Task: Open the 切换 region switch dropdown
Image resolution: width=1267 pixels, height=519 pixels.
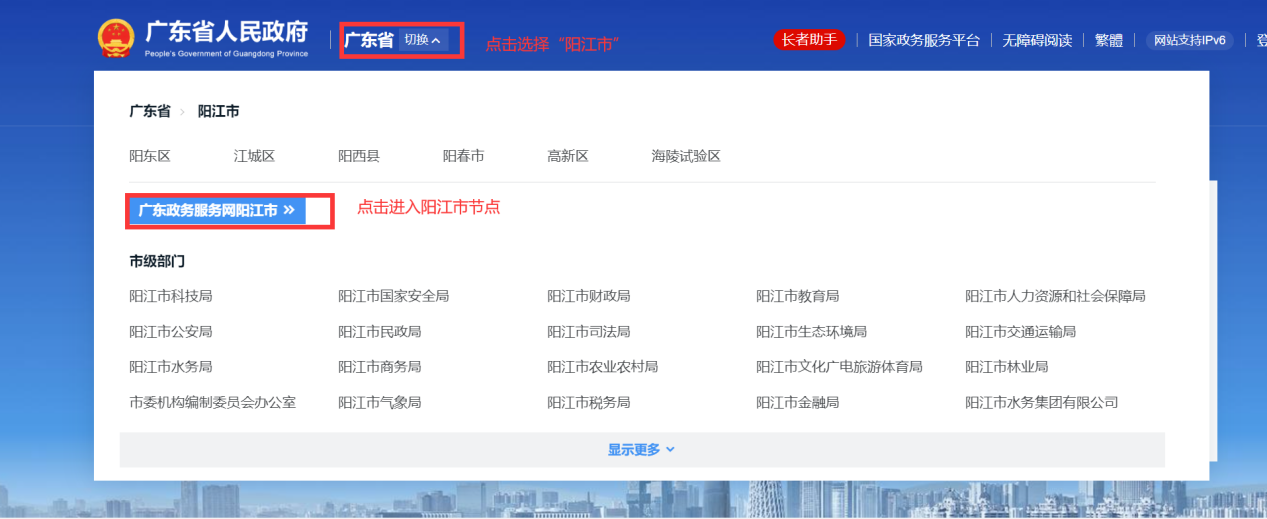Action: (x=424, y=40)
